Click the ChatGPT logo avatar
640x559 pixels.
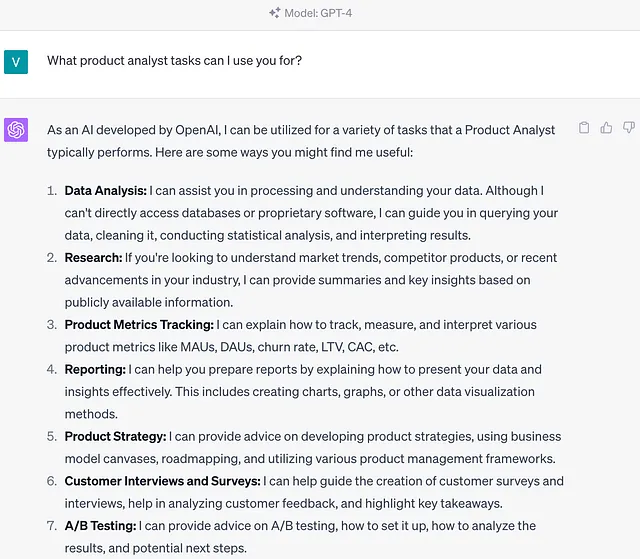click(16, 130)
